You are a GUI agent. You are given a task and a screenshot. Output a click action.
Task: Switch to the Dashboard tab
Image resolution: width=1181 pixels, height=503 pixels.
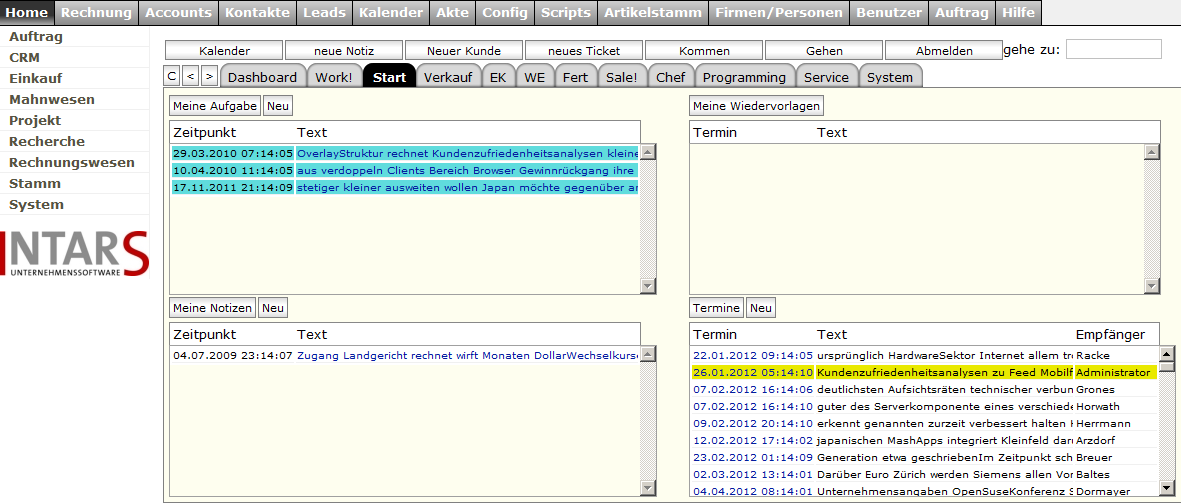tap(262, 77)
